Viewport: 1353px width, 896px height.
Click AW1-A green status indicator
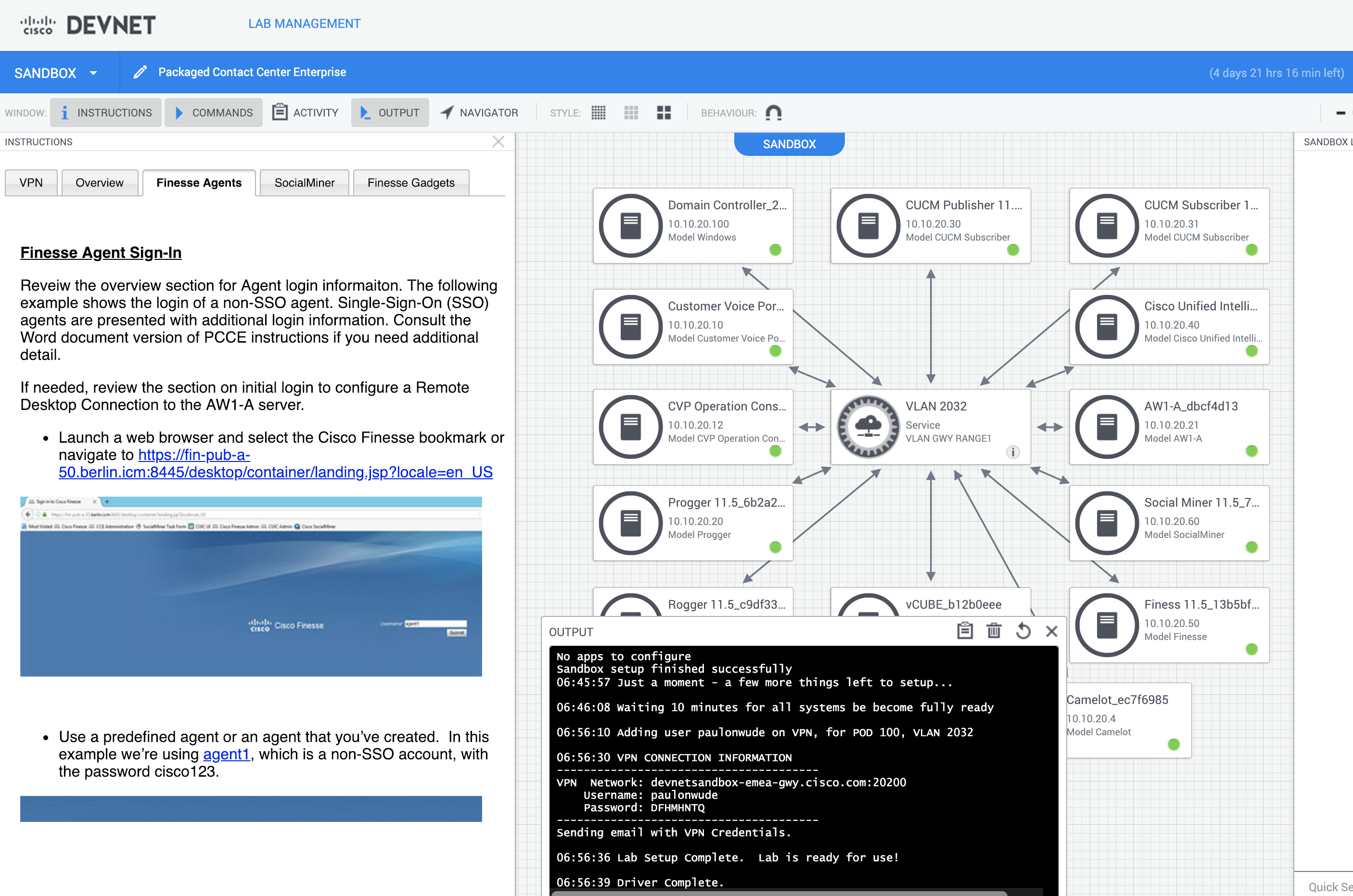(x=1251, y=451)
